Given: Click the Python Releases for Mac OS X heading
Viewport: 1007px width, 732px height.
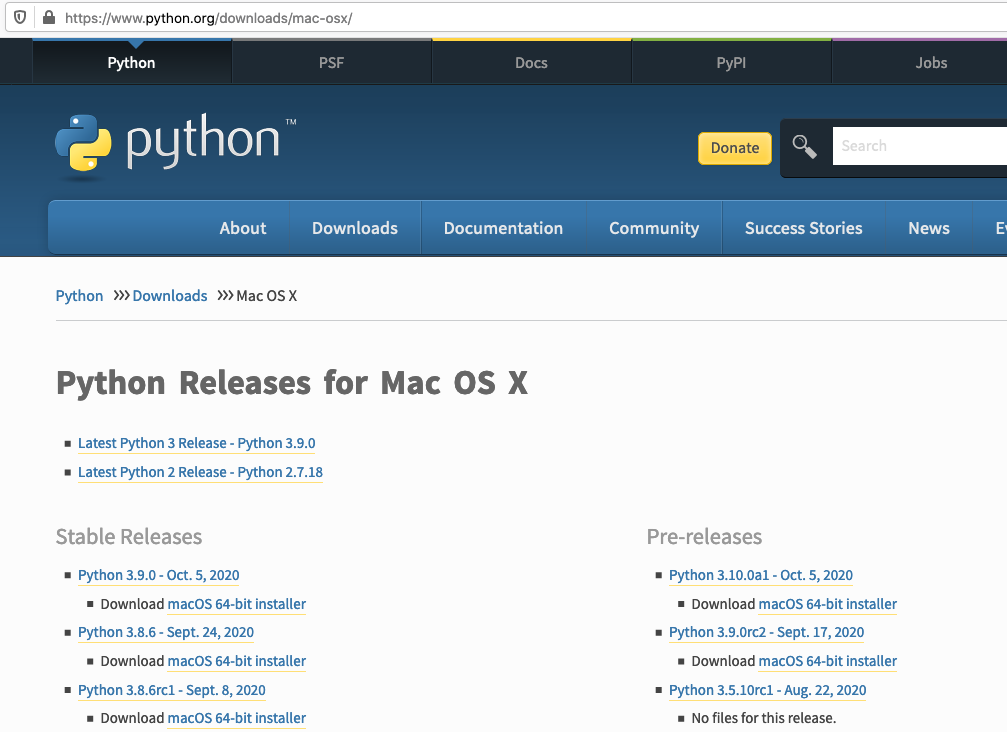Looking at the screenshot, I should pyautogui.click(x=292, y=383).
